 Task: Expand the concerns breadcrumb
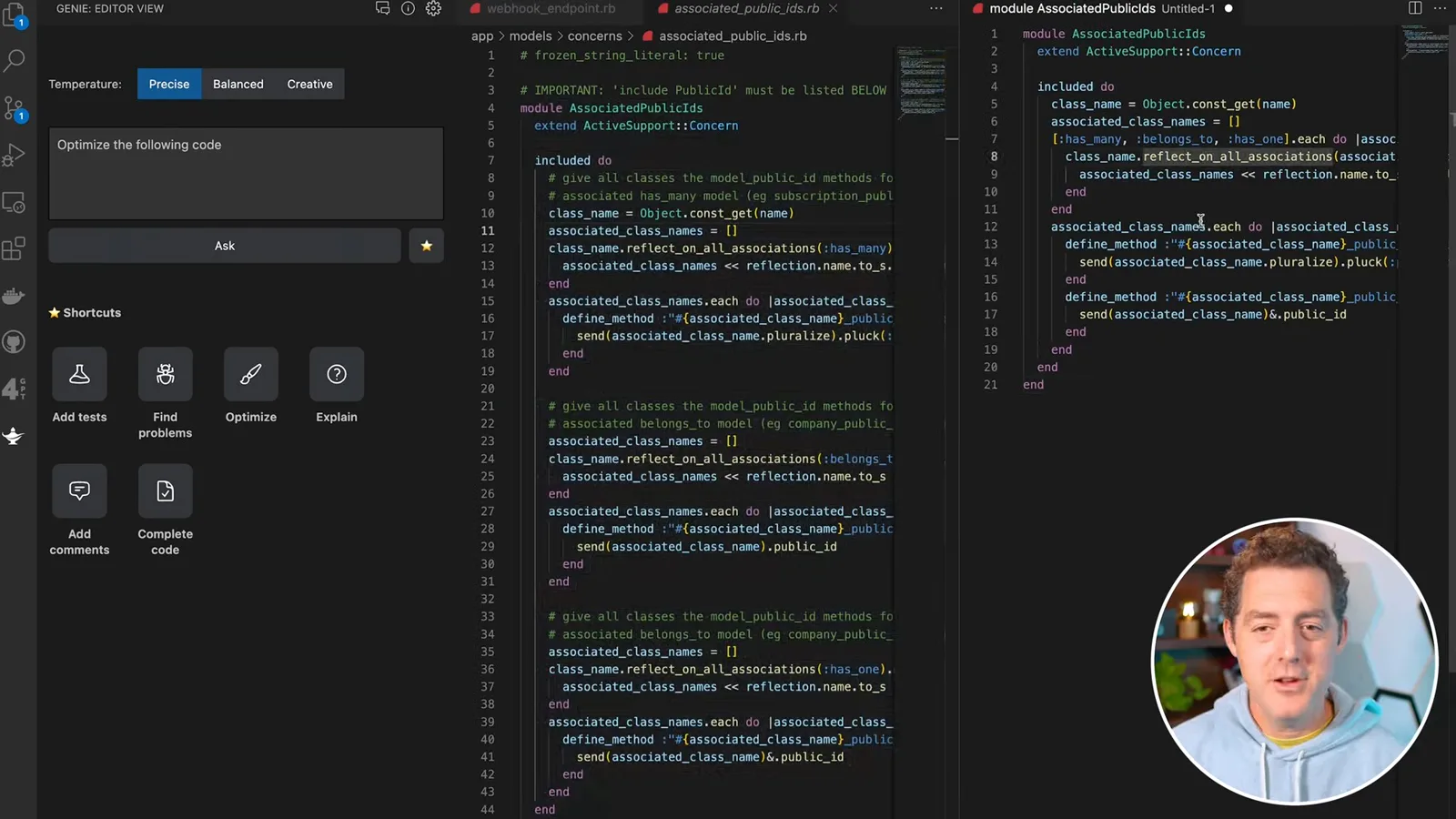click(x=595, y=36)
